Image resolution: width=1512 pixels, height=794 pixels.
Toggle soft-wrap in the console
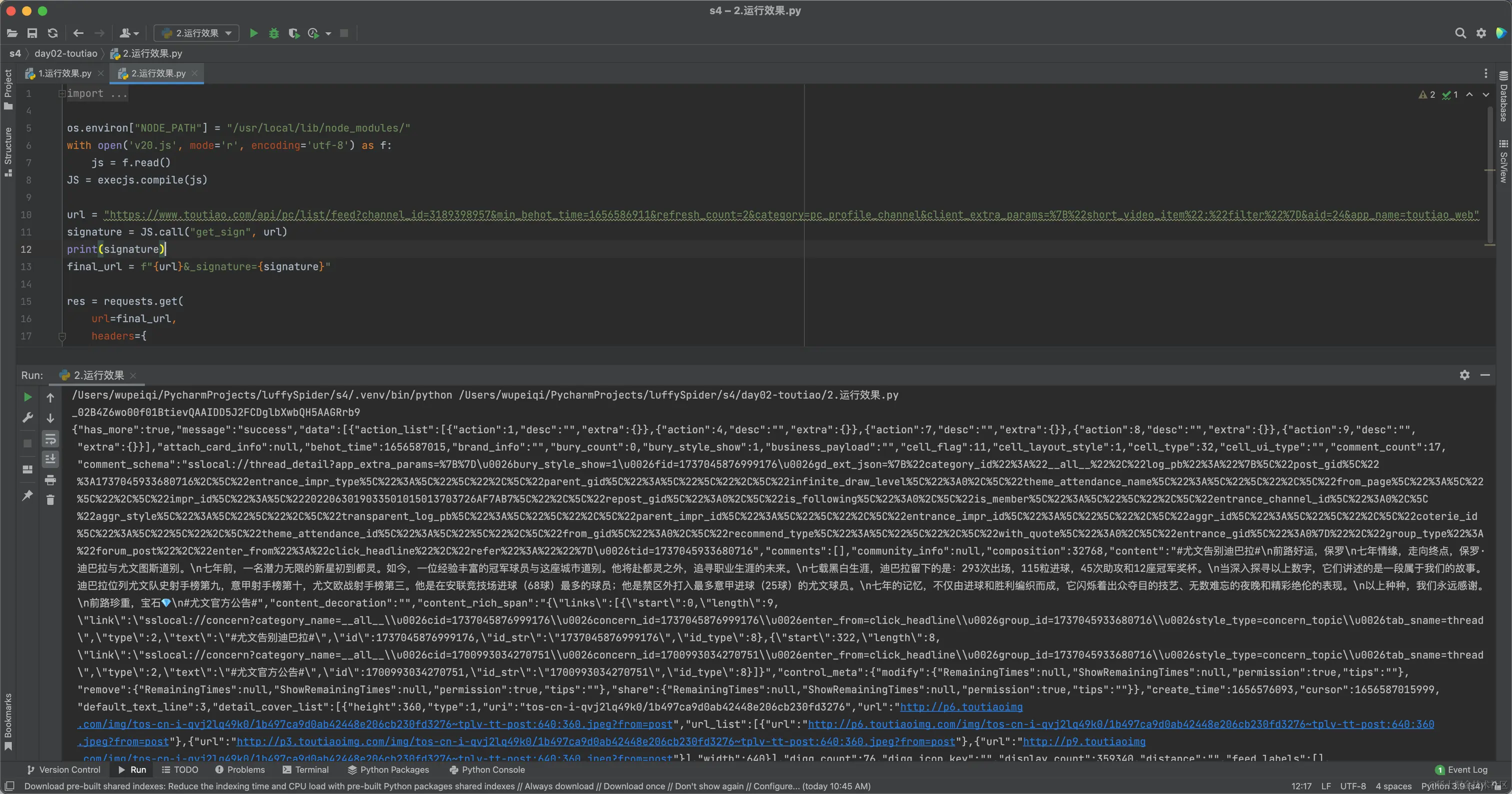click(x=50, y=439)
